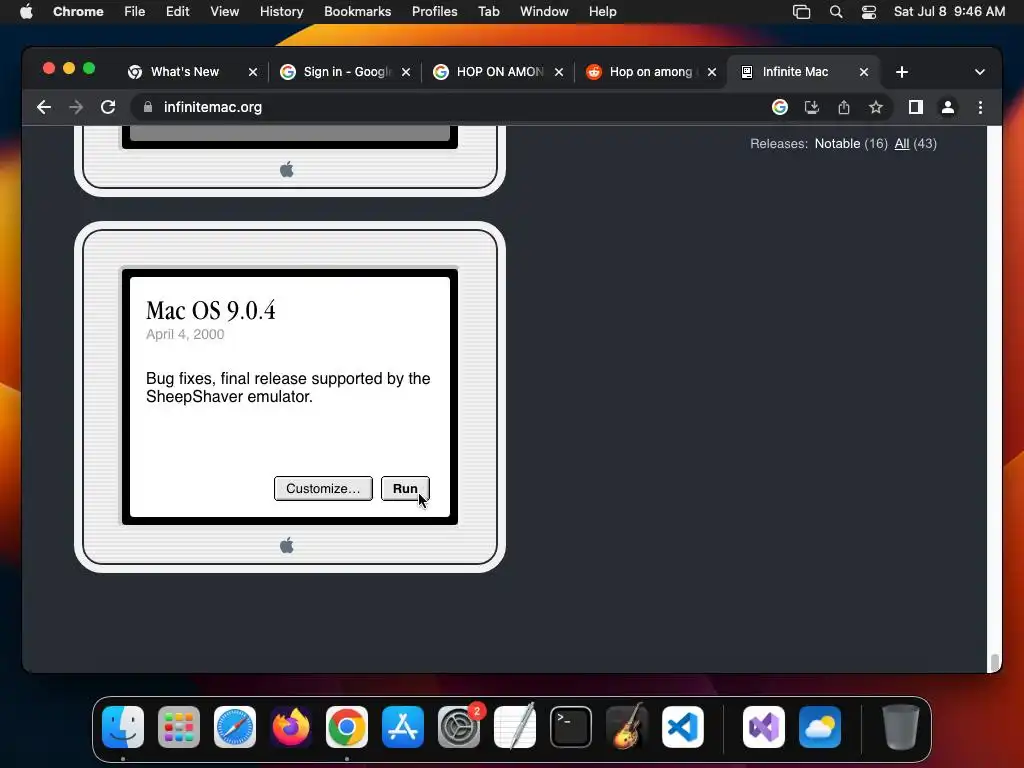Open TextEdit from the dock
The image size is (1024, 768).
click(x=515, y=727)
